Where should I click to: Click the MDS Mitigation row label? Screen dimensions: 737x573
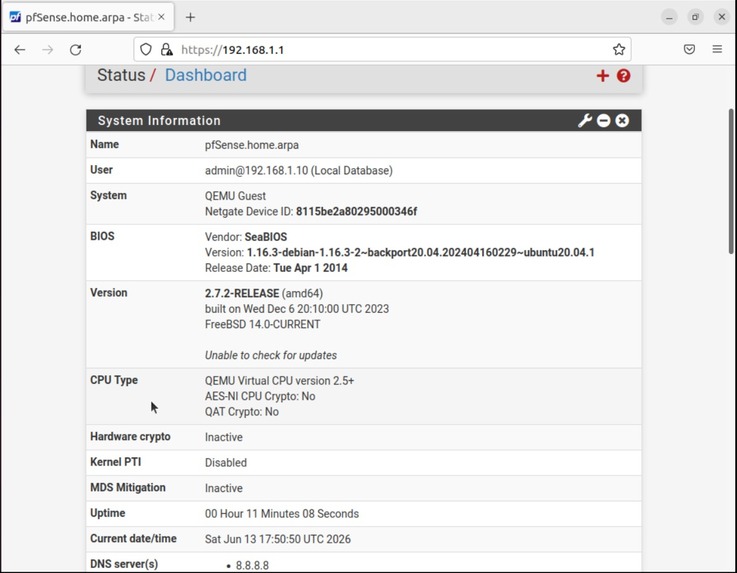click(x=128, y=487)
